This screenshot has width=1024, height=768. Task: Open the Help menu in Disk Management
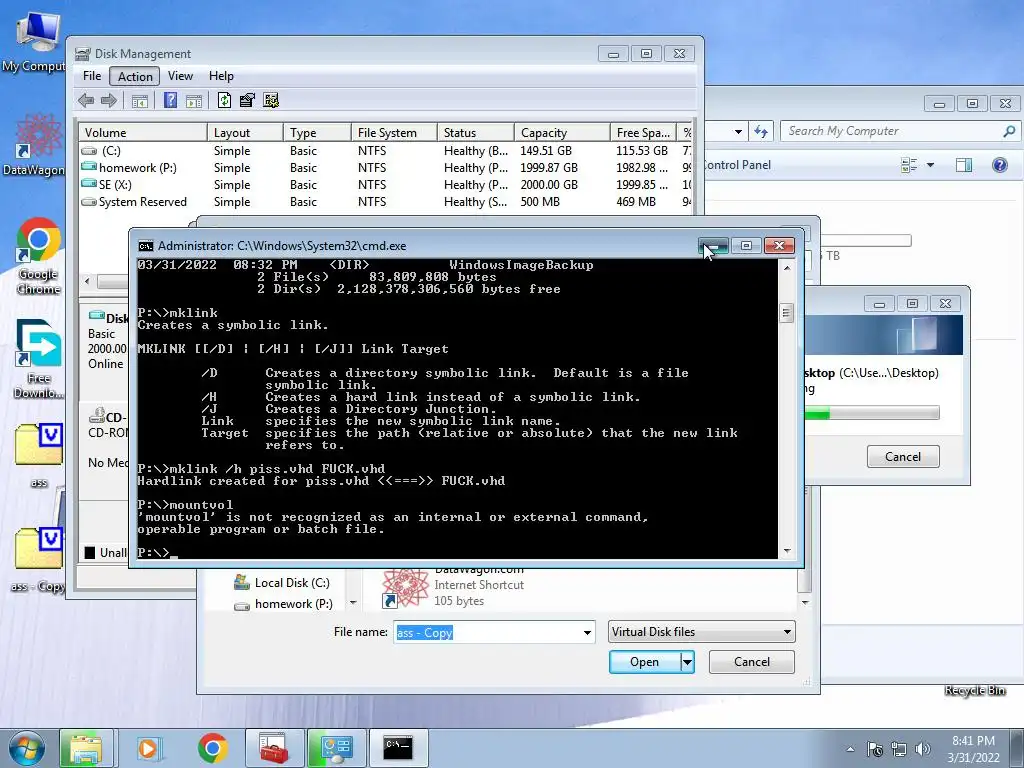221,76
